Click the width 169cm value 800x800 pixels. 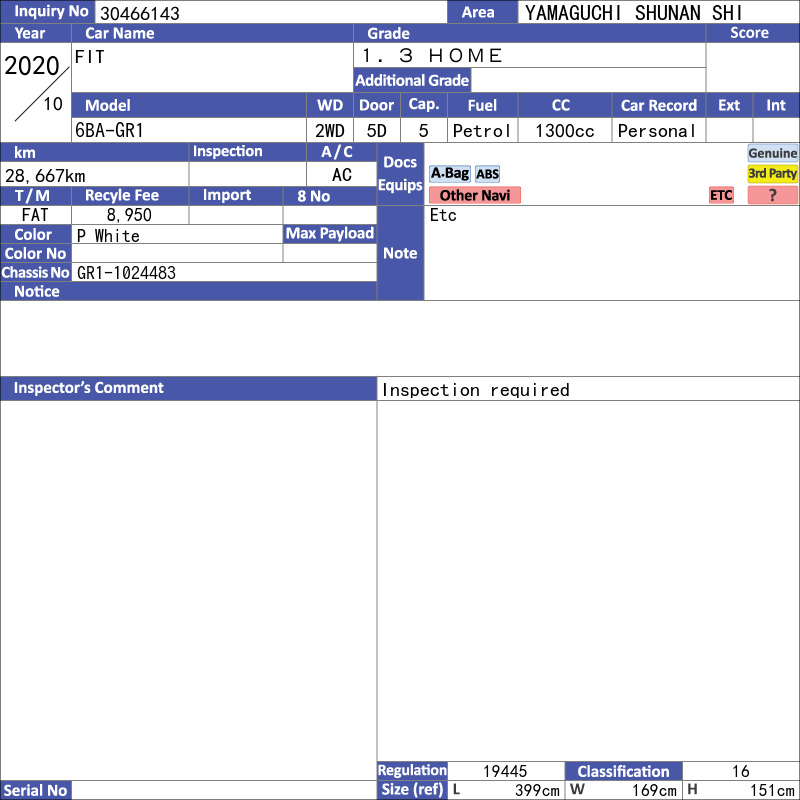pyautogui.click(x=654, y=790)
